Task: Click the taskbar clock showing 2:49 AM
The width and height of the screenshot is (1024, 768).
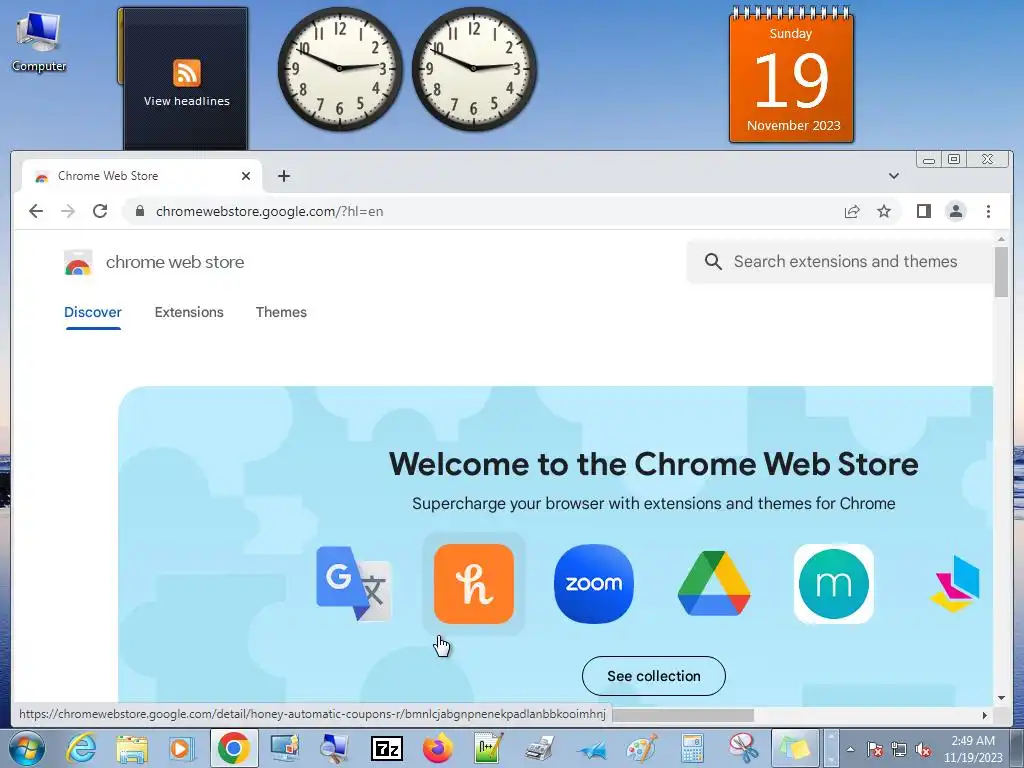Action: pyautogui.click(x=973, y=749)
